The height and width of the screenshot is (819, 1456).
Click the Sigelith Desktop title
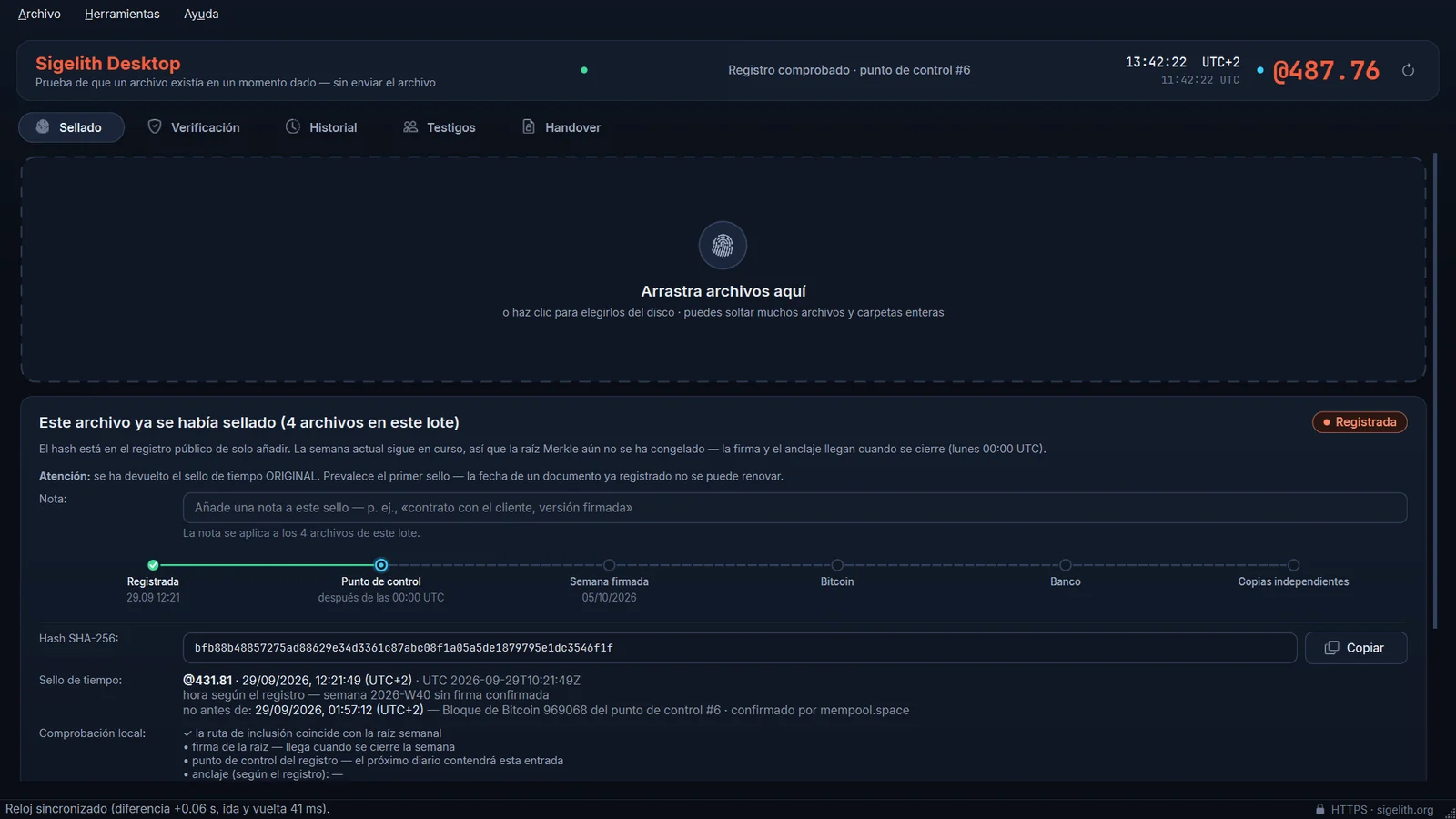pos(108,64)
